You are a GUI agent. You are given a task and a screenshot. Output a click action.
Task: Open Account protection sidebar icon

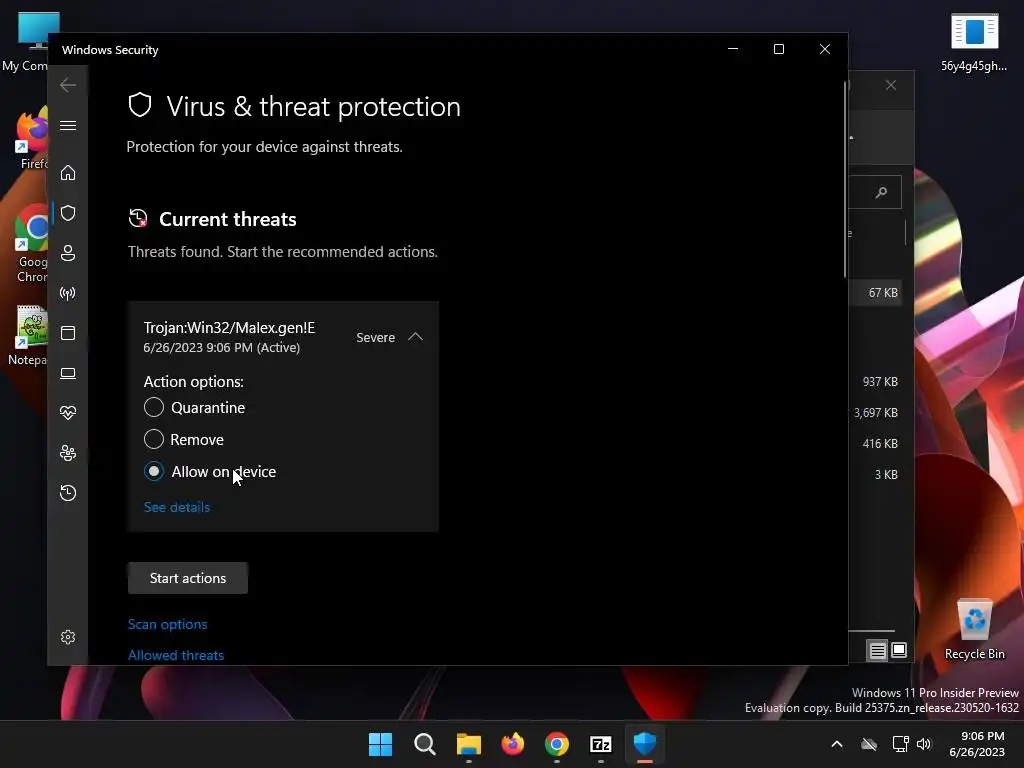pos(68,253)
